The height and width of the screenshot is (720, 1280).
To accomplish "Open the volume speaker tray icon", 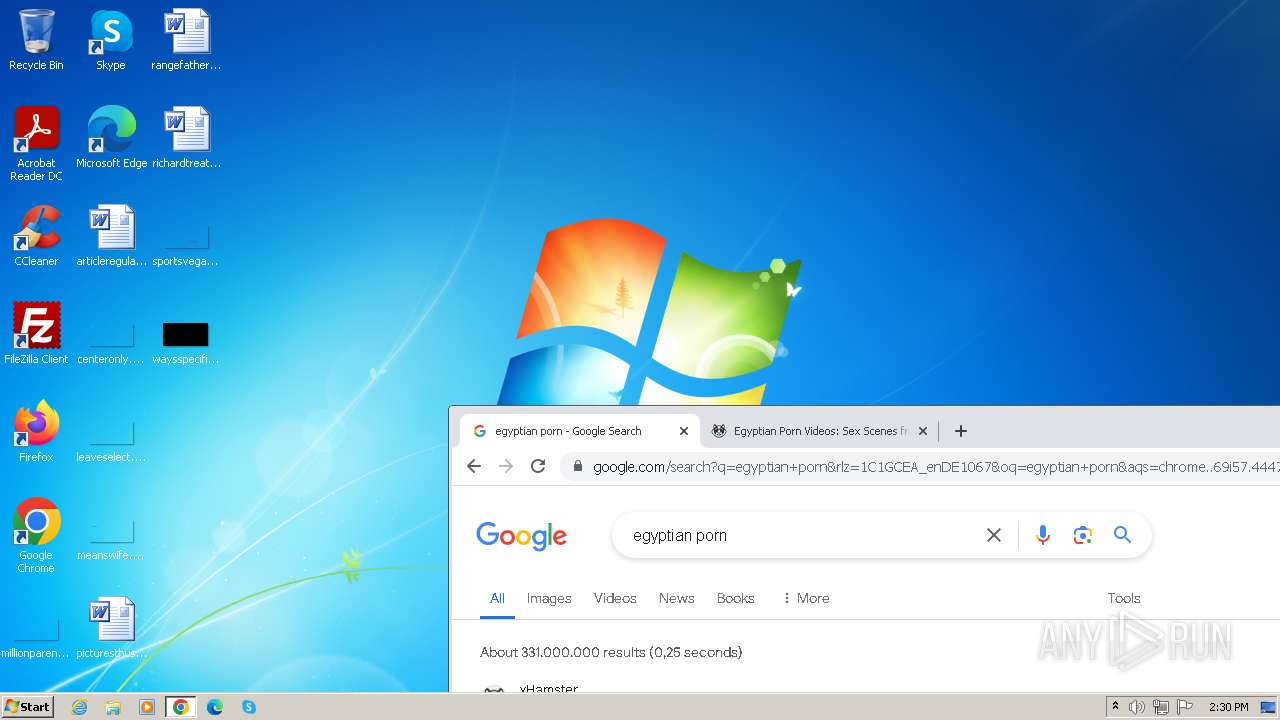I will 1137,707.
